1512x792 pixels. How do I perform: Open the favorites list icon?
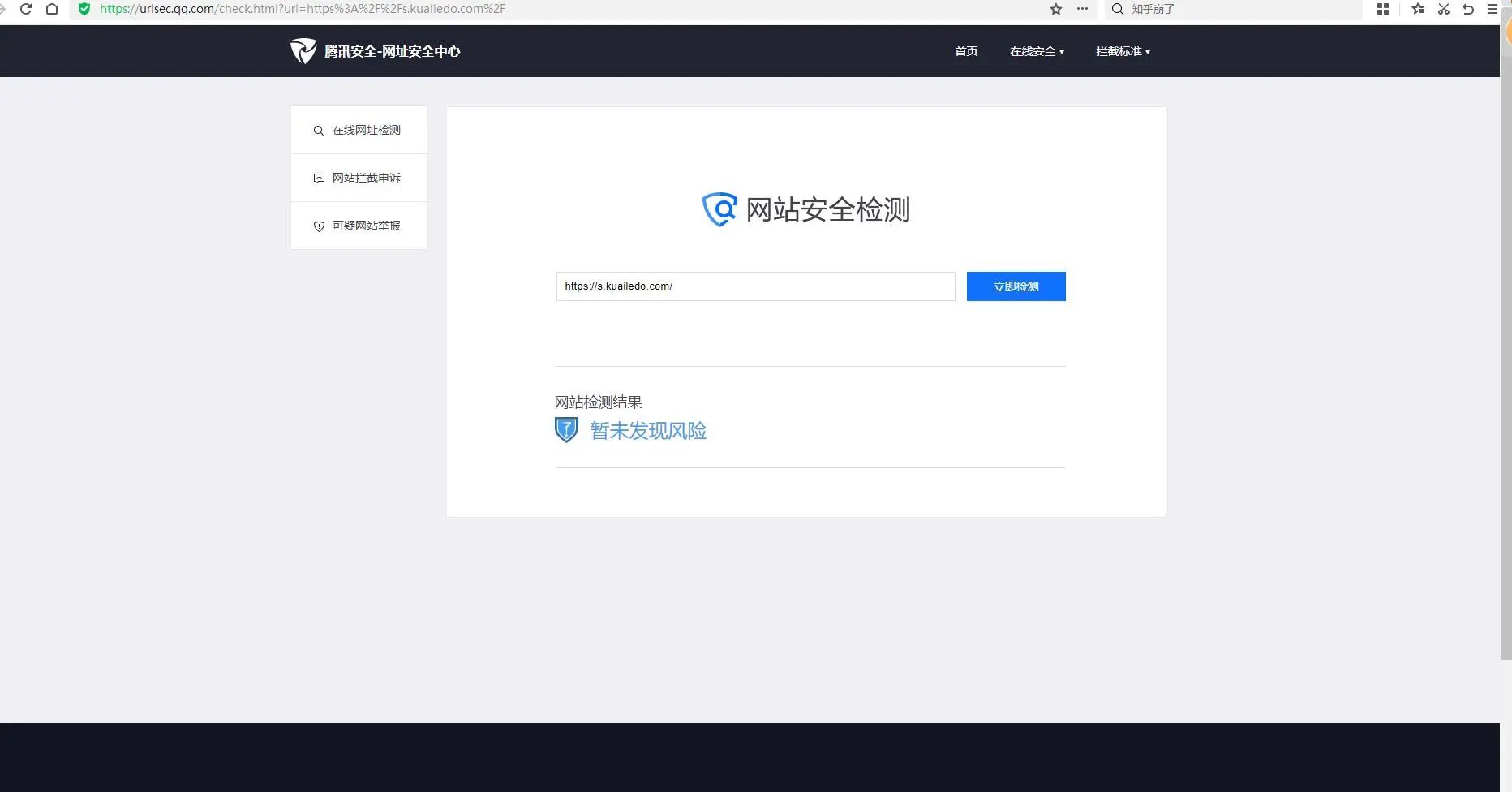1418,9
